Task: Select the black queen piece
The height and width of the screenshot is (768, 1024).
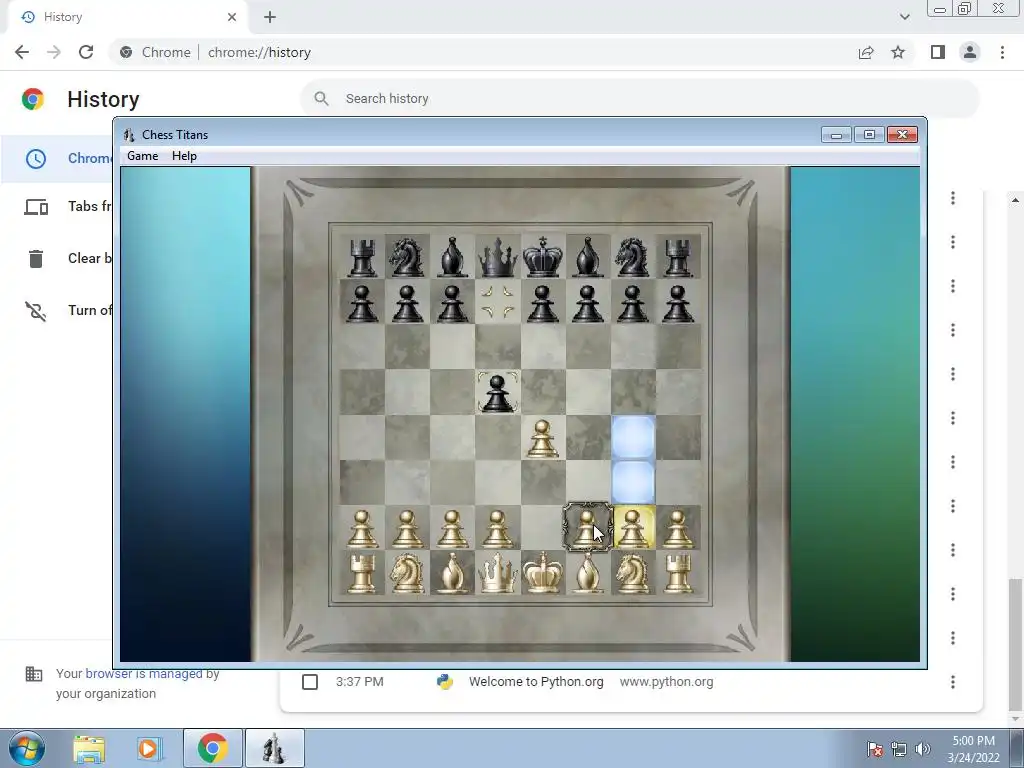Action: click(498, 257)
